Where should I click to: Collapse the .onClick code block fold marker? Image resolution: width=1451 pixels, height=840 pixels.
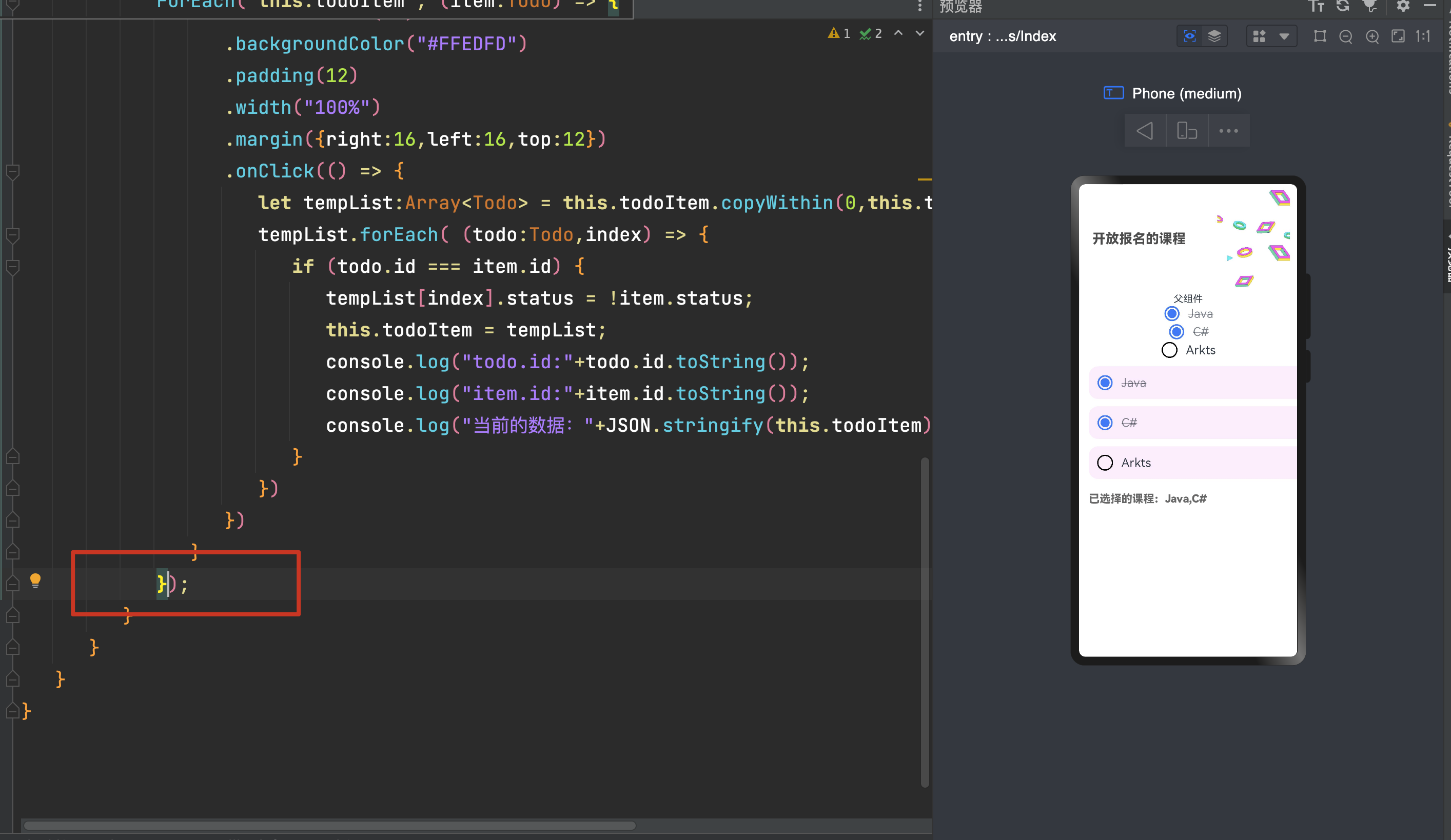pos(13,171)
